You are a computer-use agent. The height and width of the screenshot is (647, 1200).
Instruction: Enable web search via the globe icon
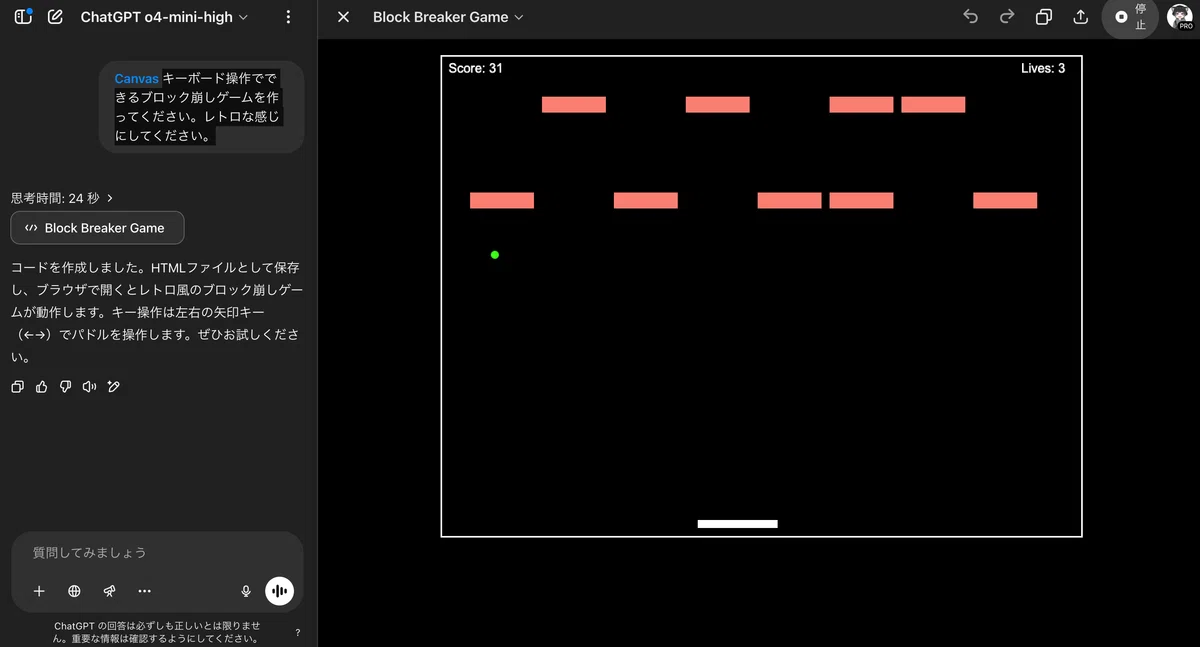[74, 591]
